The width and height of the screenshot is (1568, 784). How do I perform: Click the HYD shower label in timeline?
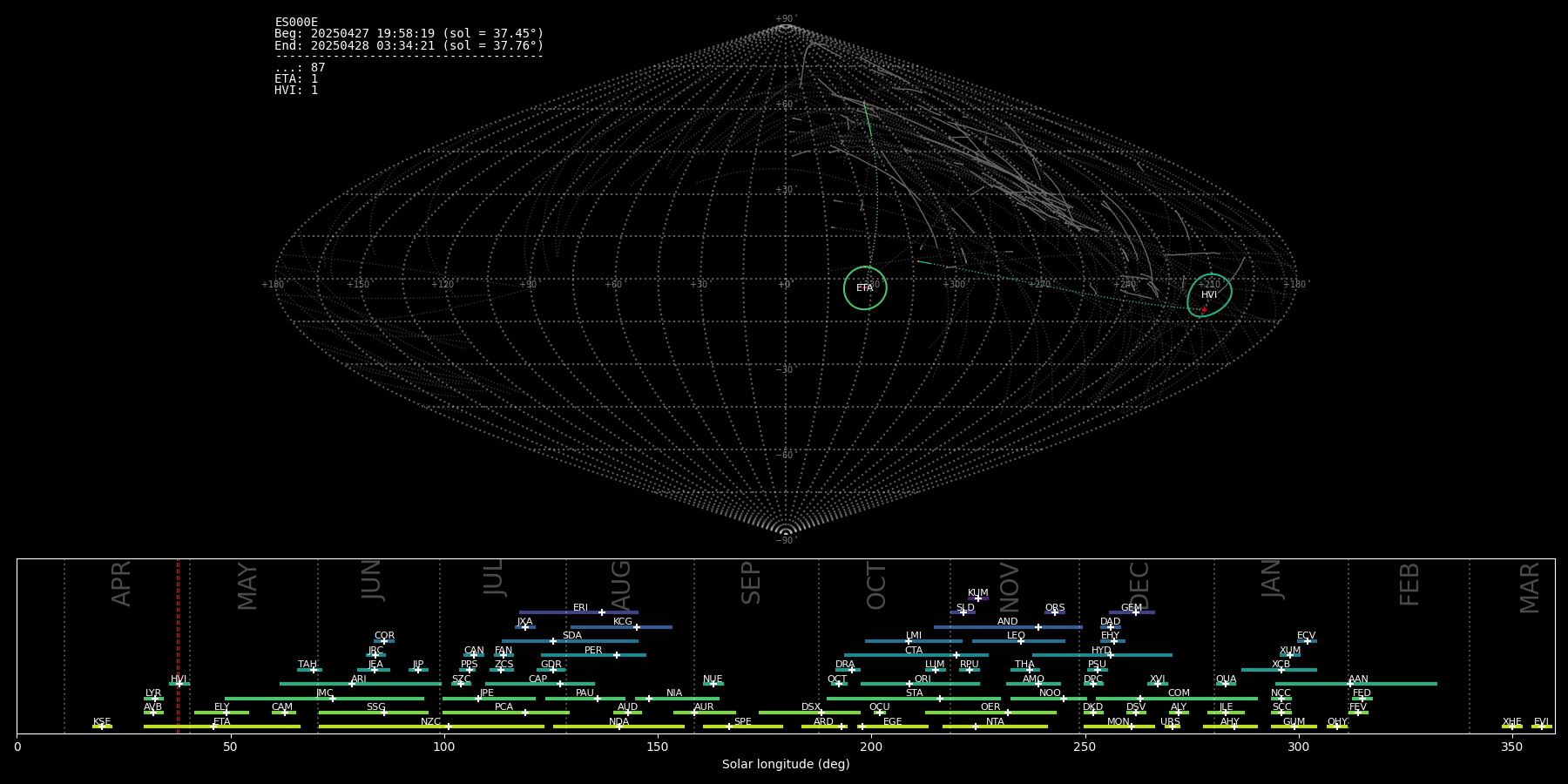pos(1101,651)
